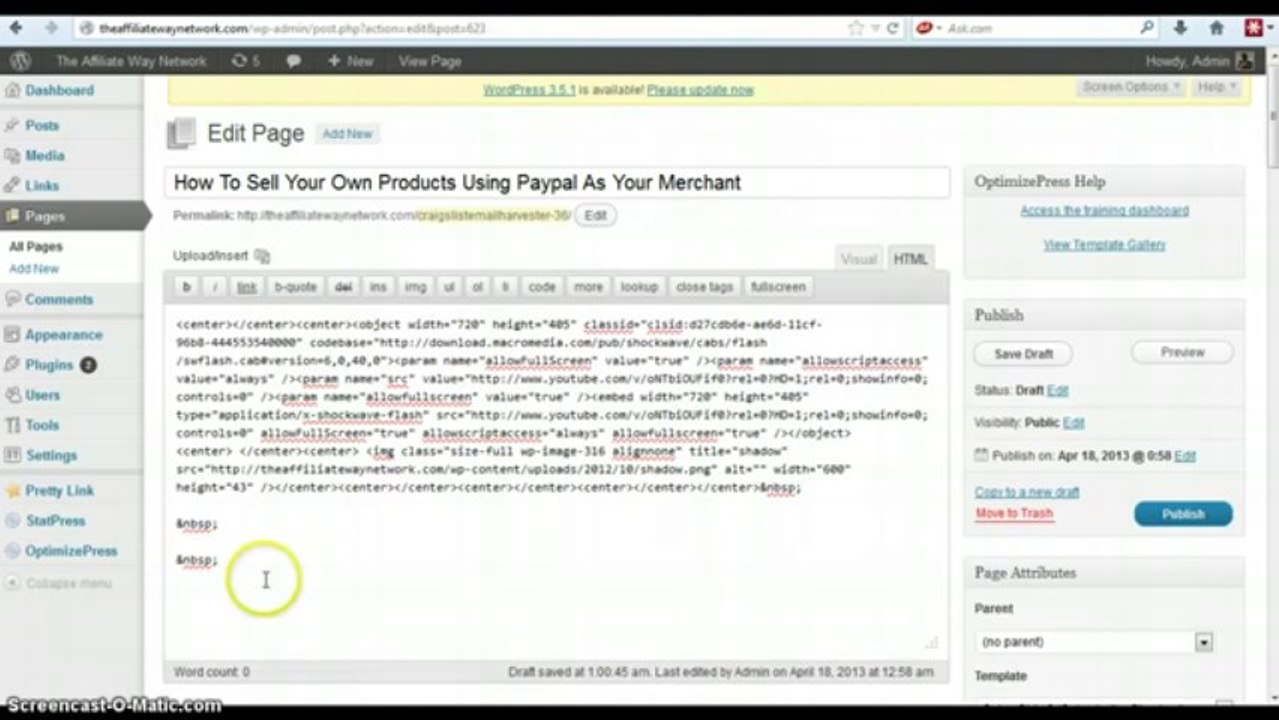1279x720 pixels.
Task: Click the blue Publish button
Action: tap(1183, 514)
